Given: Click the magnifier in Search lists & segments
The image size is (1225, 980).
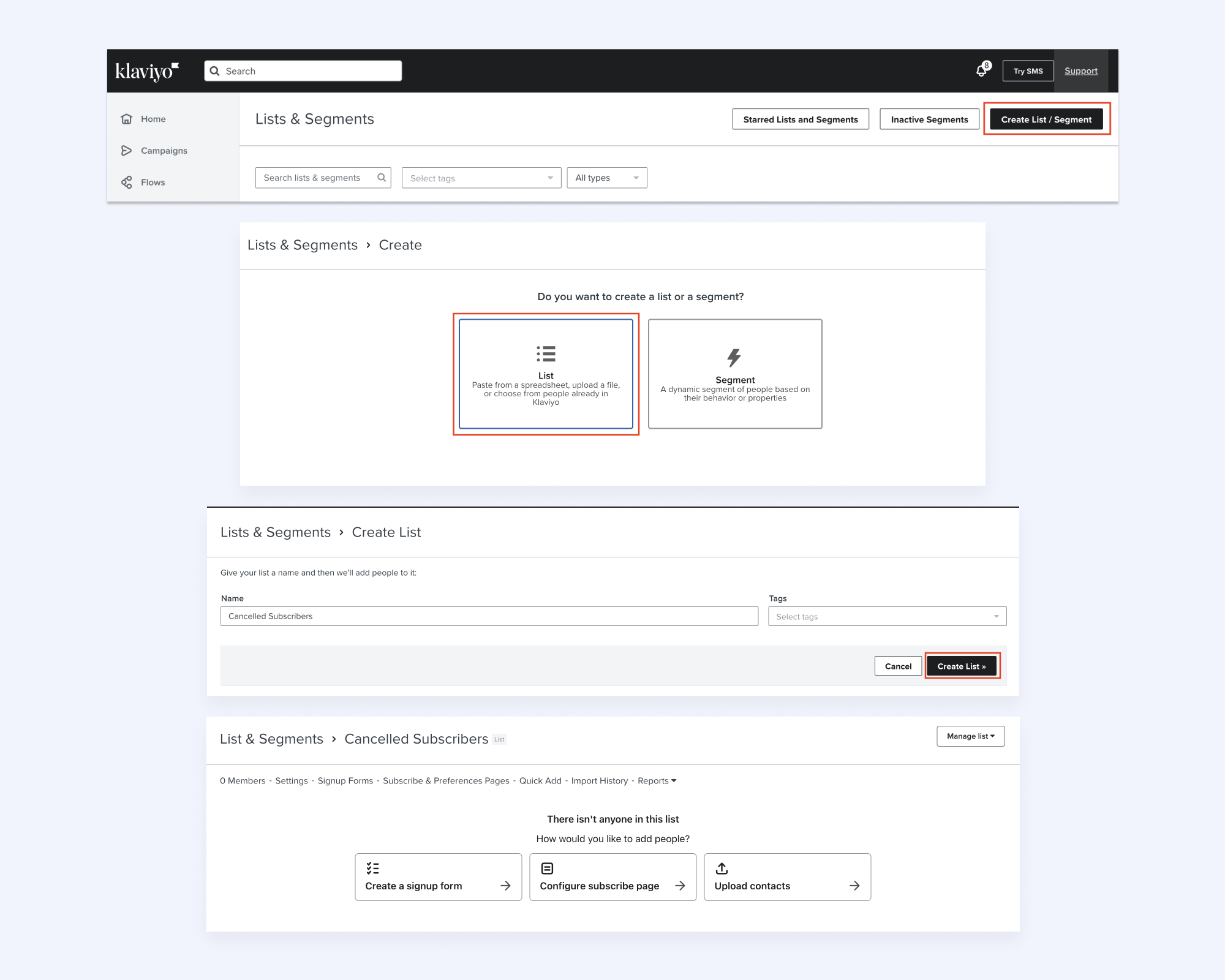Looking at the screenshot, I should click(382, 178).
